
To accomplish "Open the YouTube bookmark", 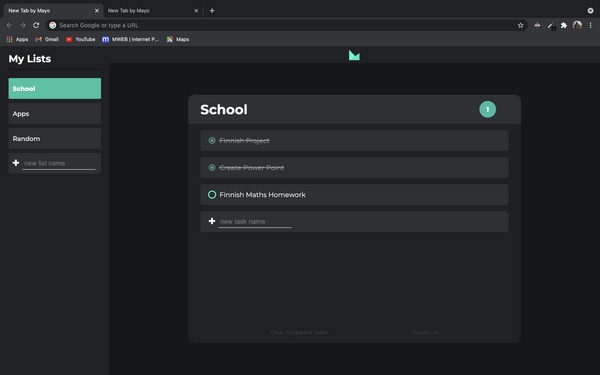I will click(80, 39).
